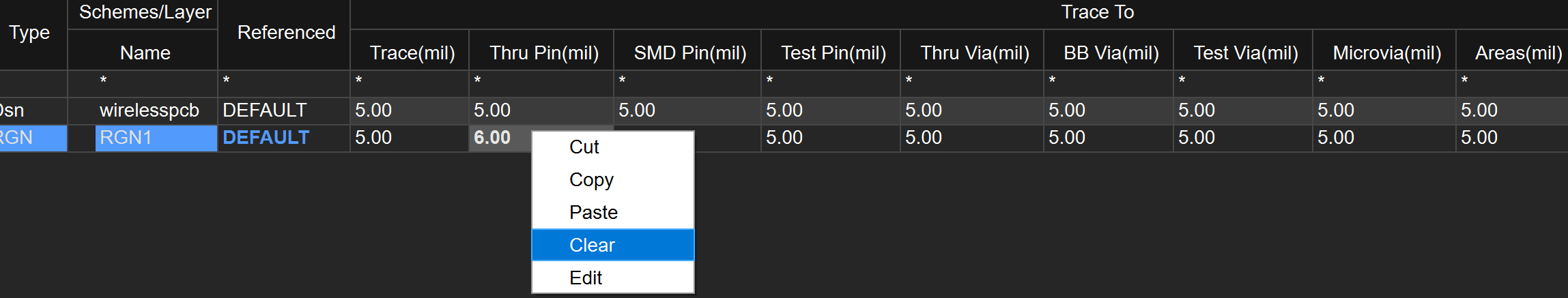Image resolution: width=1568 pixels, height=298 pixels.
Task: Click Paste in the context menu
Action: [x=593, y=213]
